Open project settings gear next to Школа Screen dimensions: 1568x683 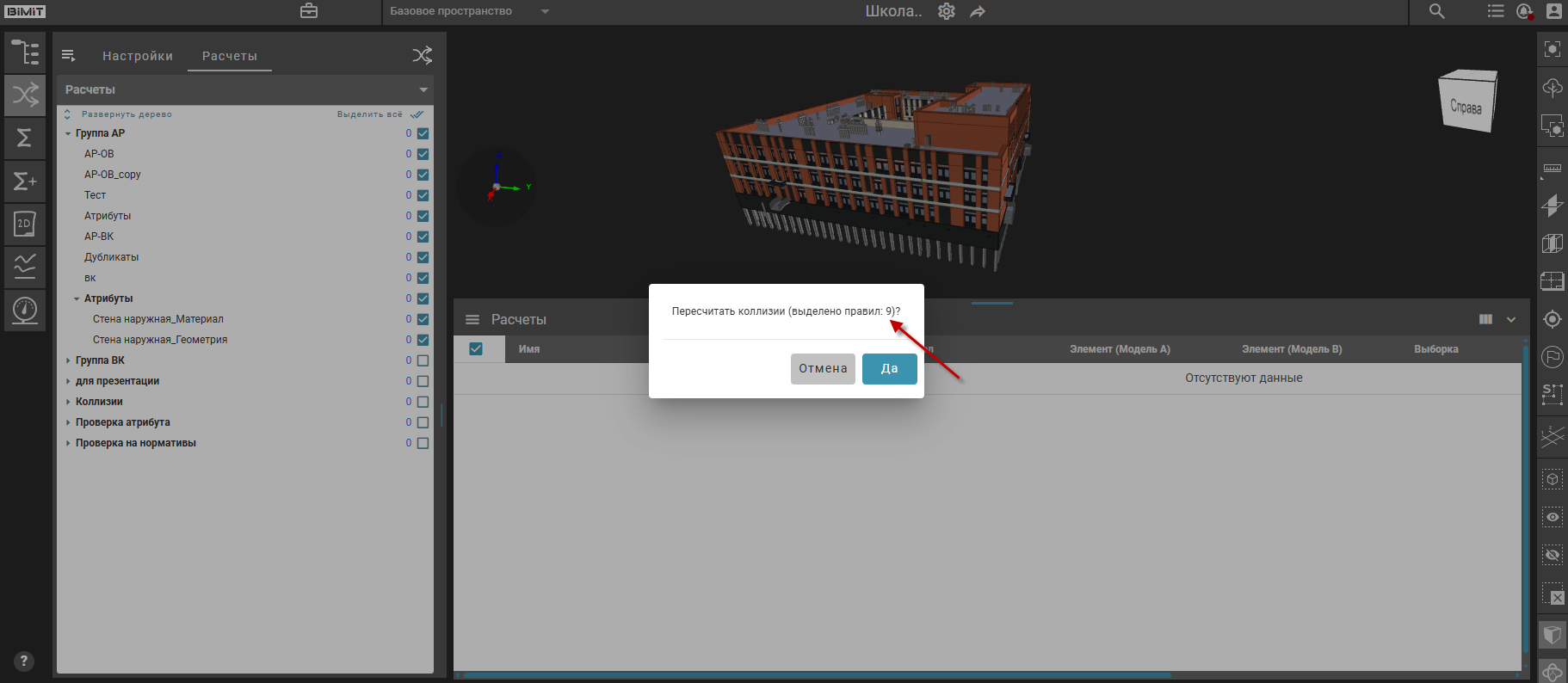coord(947,11)
